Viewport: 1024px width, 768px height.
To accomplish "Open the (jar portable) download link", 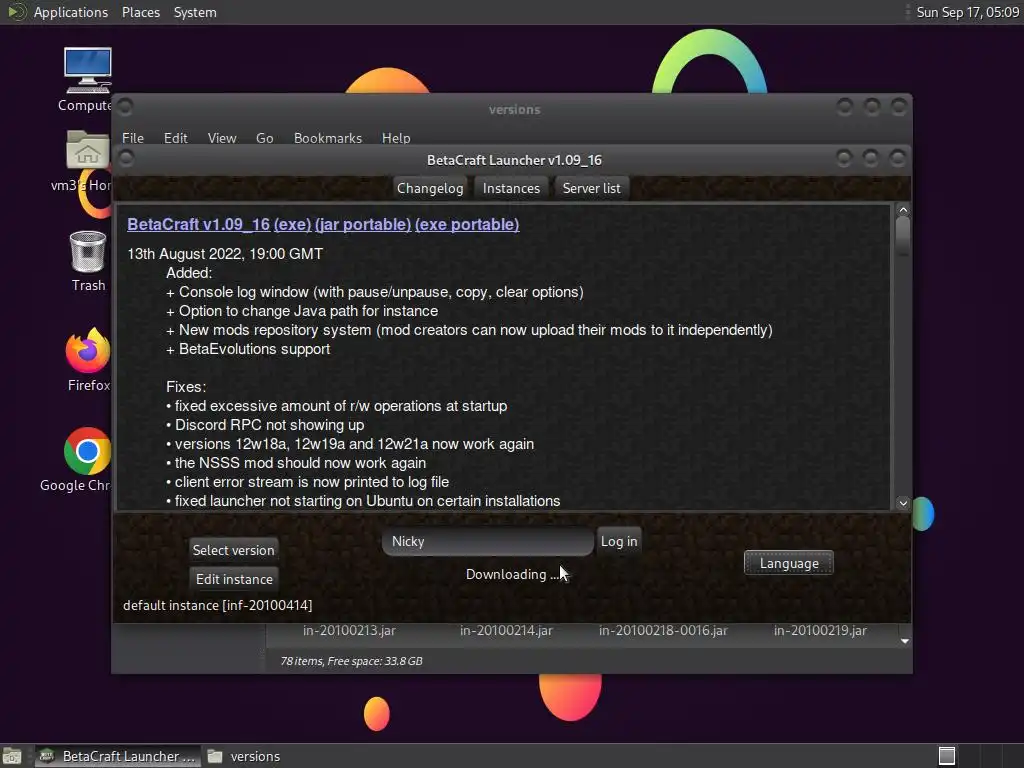I will point(362,224).
